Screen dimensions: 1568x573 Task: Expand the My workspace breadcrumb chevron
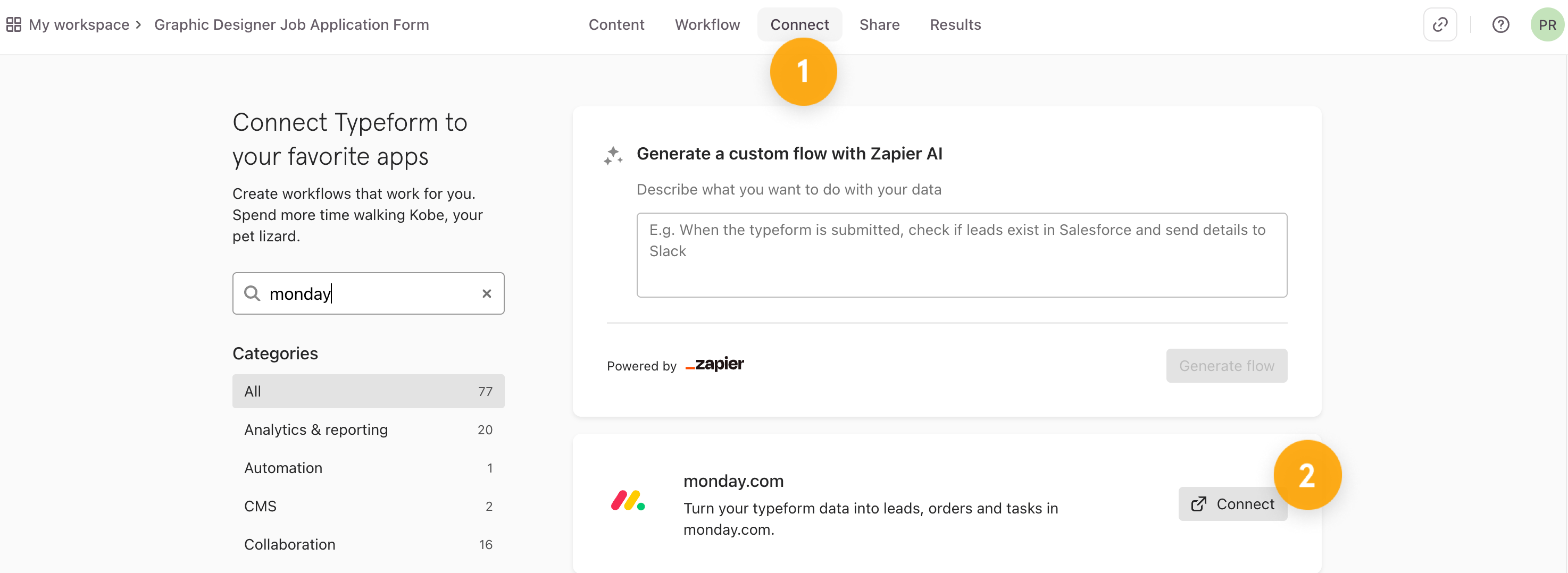[139, 24]
